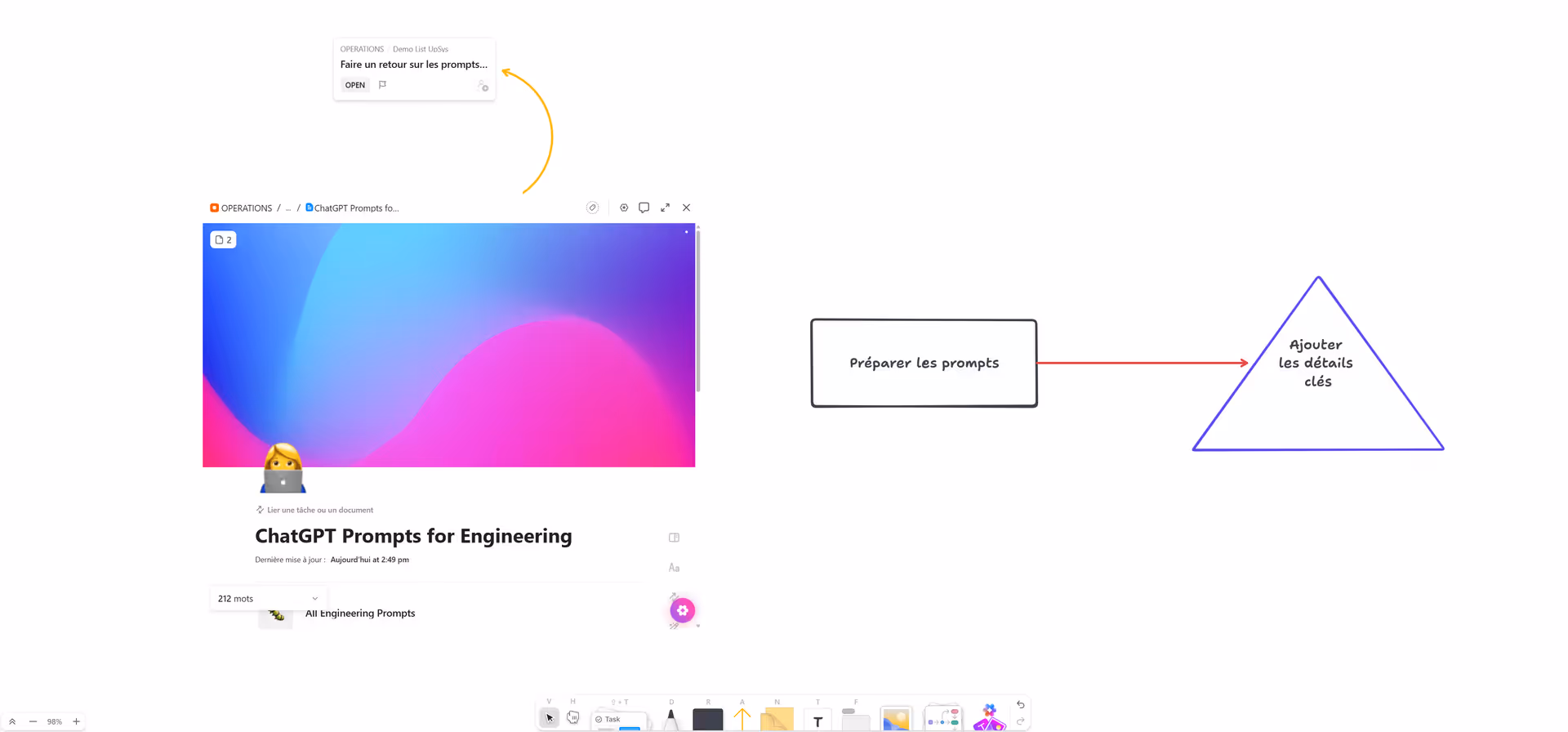Open the flowchart templates tool

click(x=943, y=719)
